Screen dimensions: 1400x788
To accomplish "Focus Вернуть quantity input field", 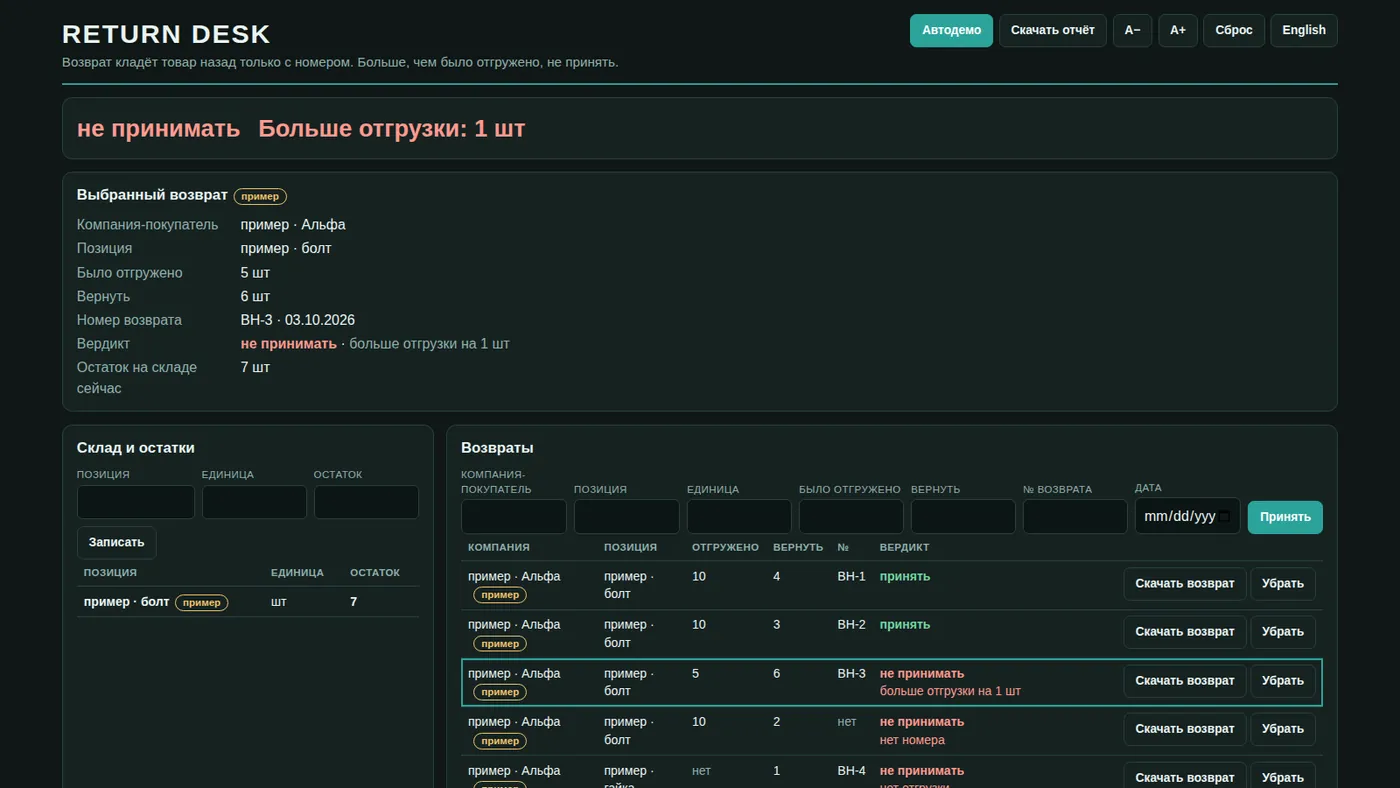I will [x=963, y=517].
